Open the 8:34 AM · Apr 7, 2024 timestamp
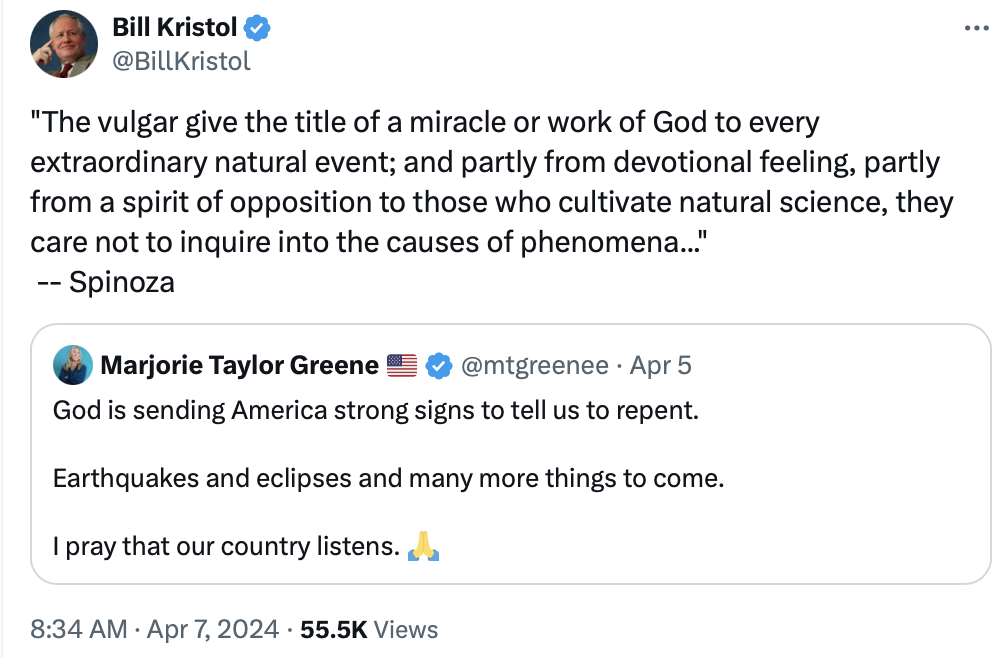Screen dimensions: 1008x658 pos(153,629)
